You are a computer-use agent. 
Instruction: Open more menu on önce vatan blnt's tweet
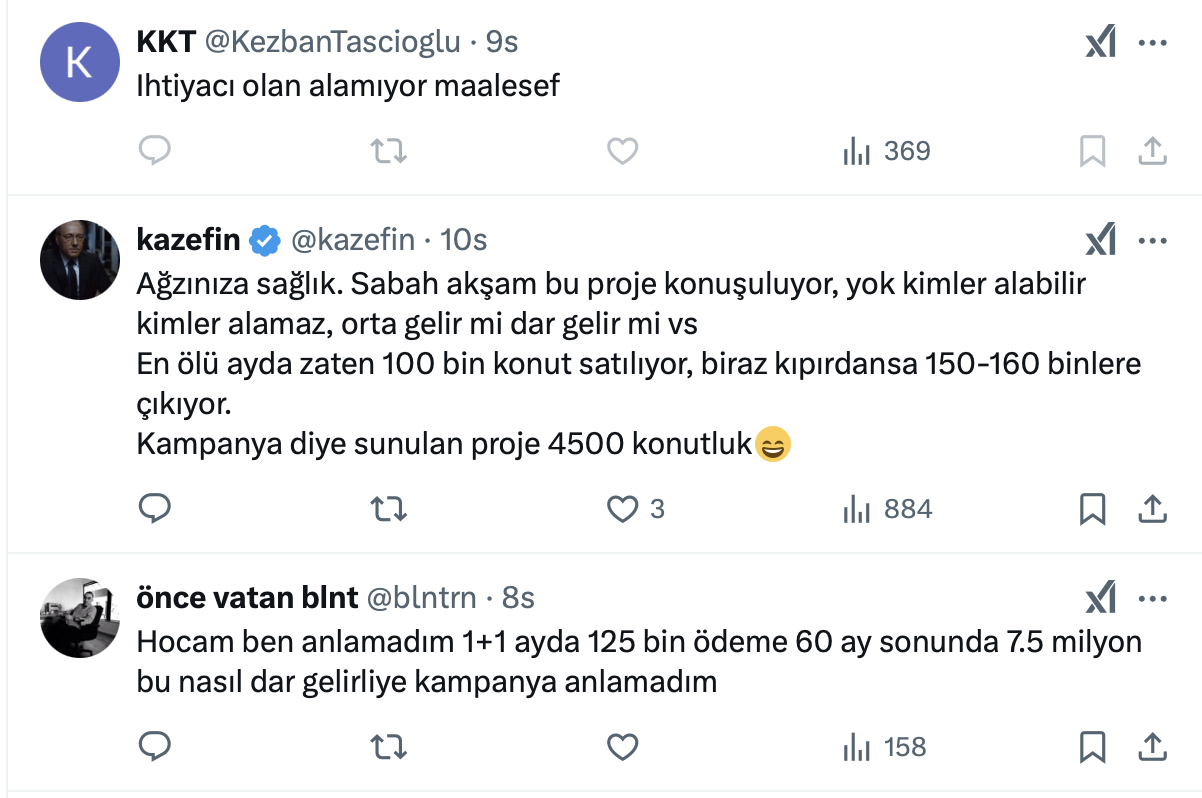tap(1153, 599)
